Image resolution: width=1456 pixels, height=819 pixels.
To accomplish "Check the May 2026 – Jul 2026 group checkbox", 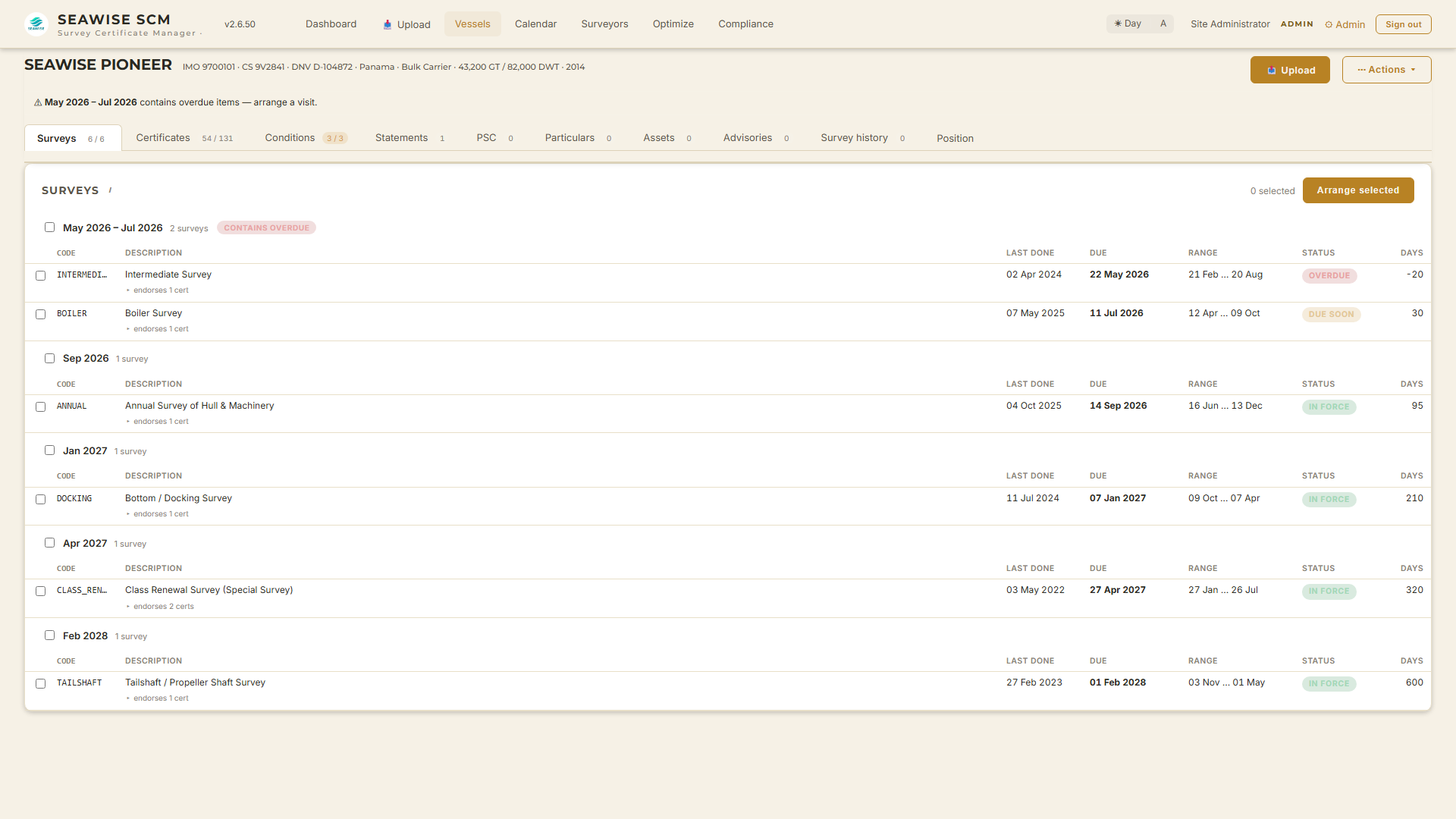I will pos(49,227).
